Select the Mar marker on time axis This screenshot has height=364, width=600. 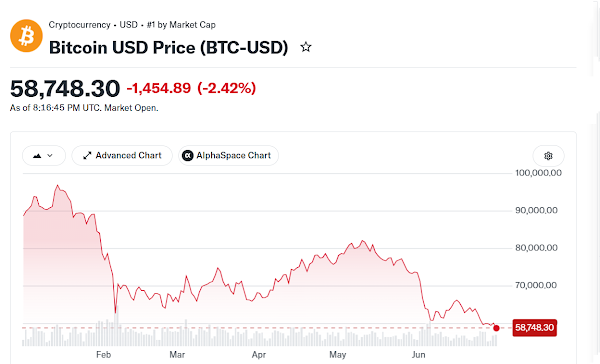(177, 355)
